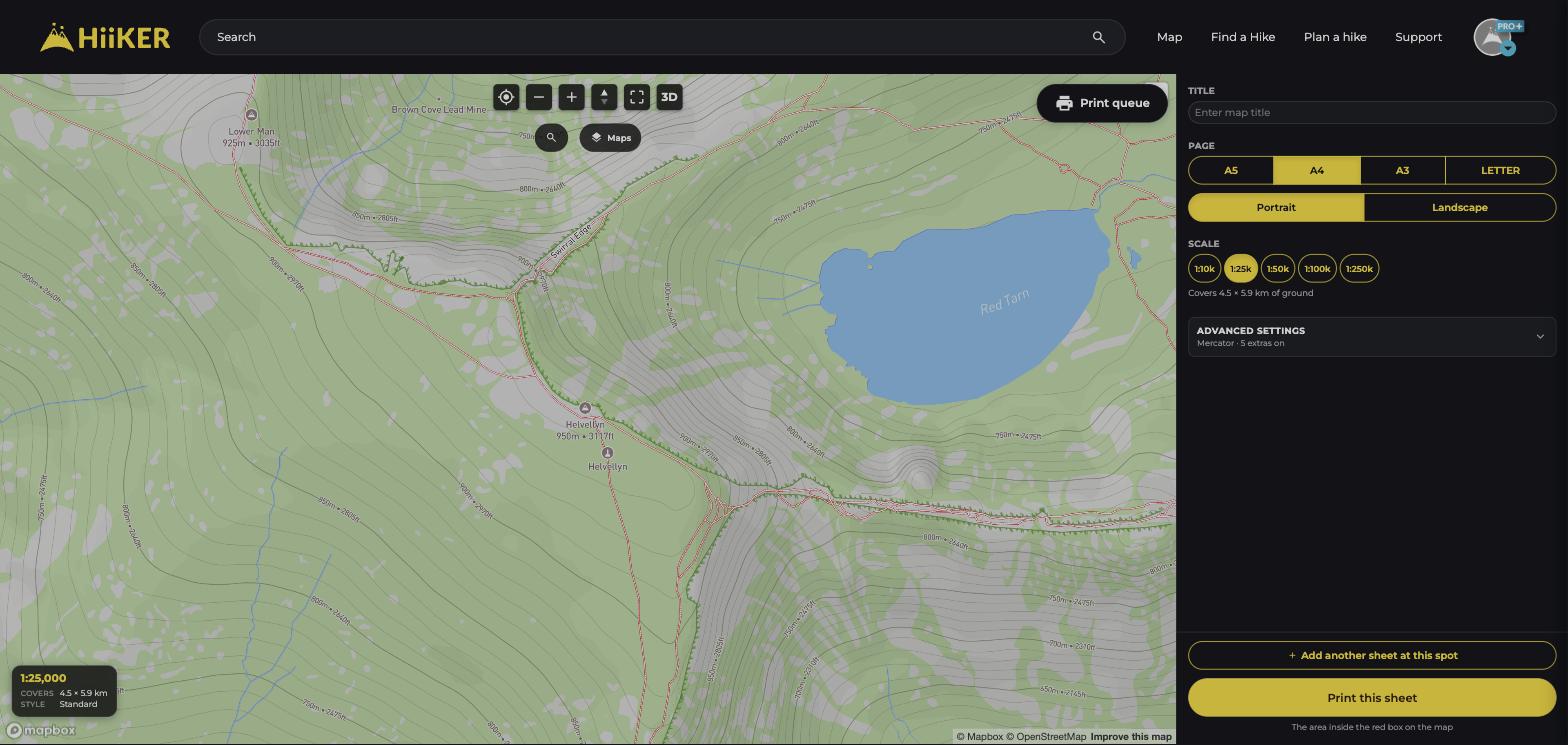This screenshot has height=745, width=1568.
Task: Click the Lower Man peak marker
Action: coord(251,115)
